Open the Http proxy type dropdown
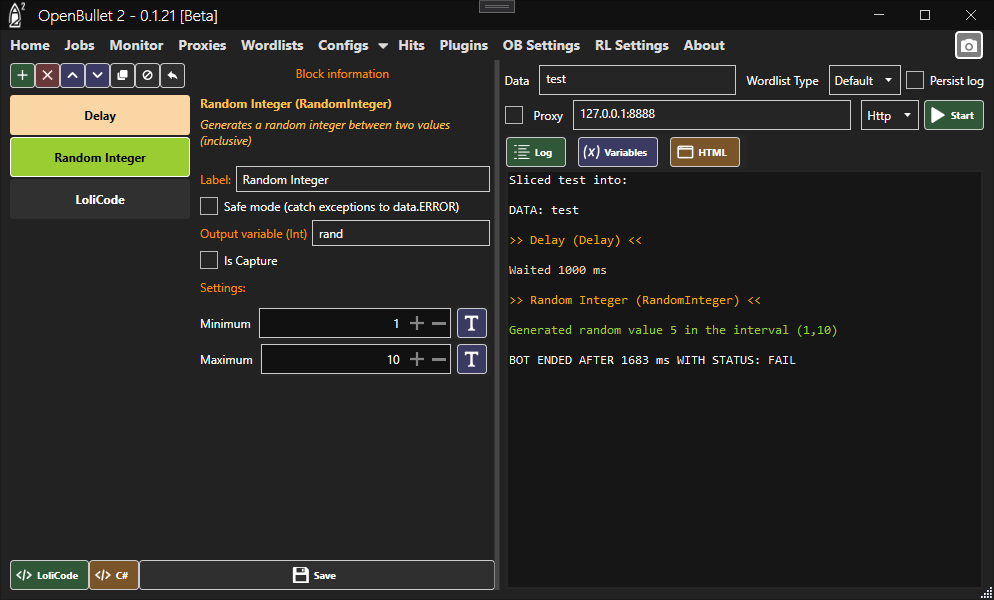The height and width of the screenshot is (600, 994). [x=889, y=115]
